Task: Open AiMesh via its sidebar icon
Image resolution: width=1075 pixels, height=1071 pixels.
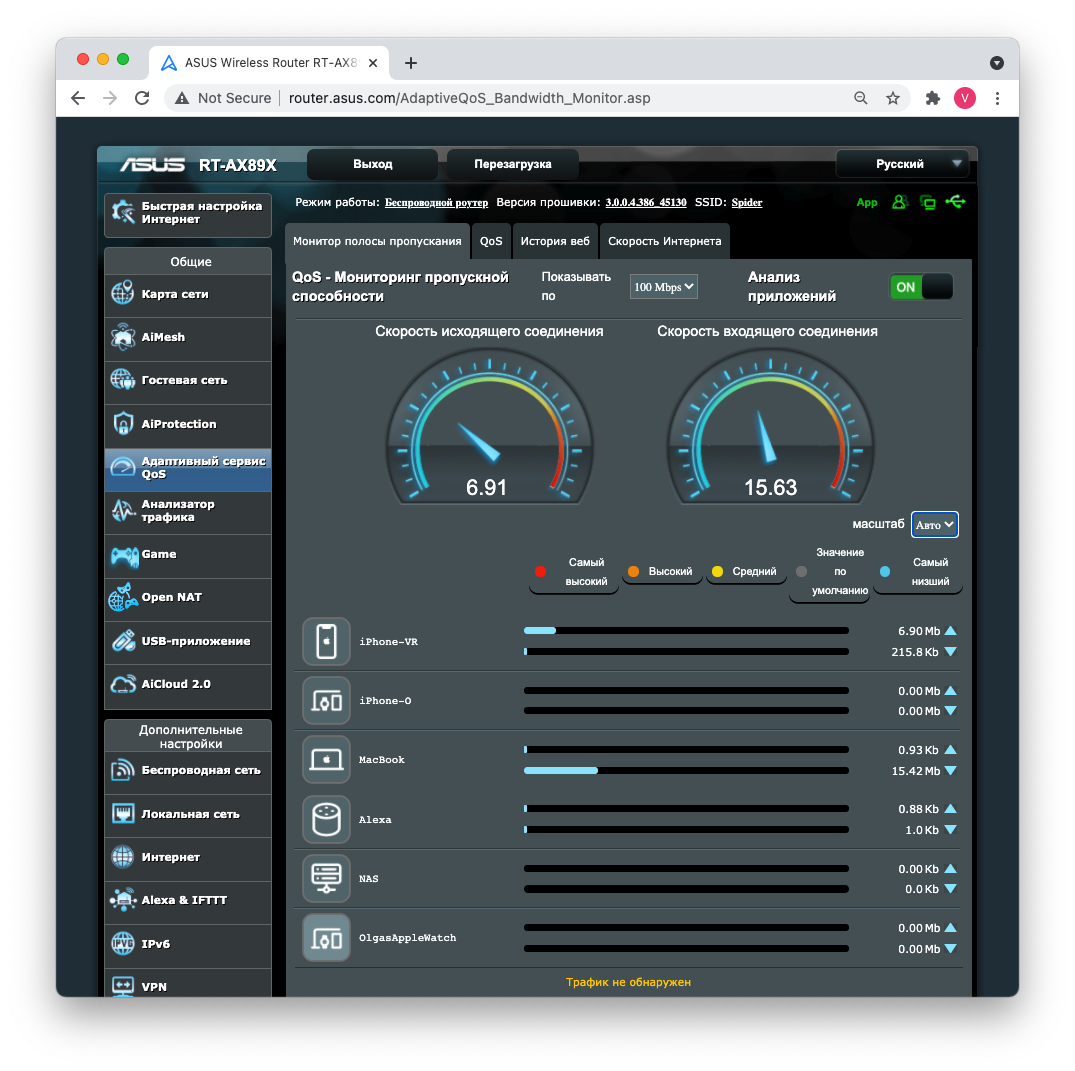Action: click(x=123, y=337)
